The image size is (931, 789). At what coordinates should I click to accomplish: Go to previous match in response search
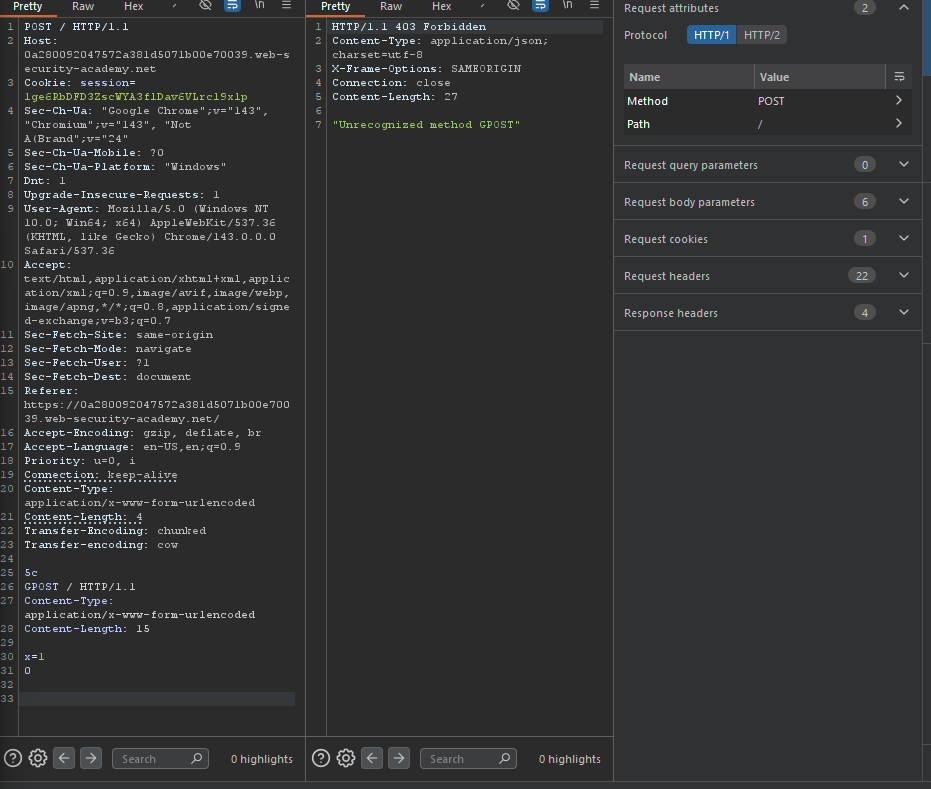372,758
